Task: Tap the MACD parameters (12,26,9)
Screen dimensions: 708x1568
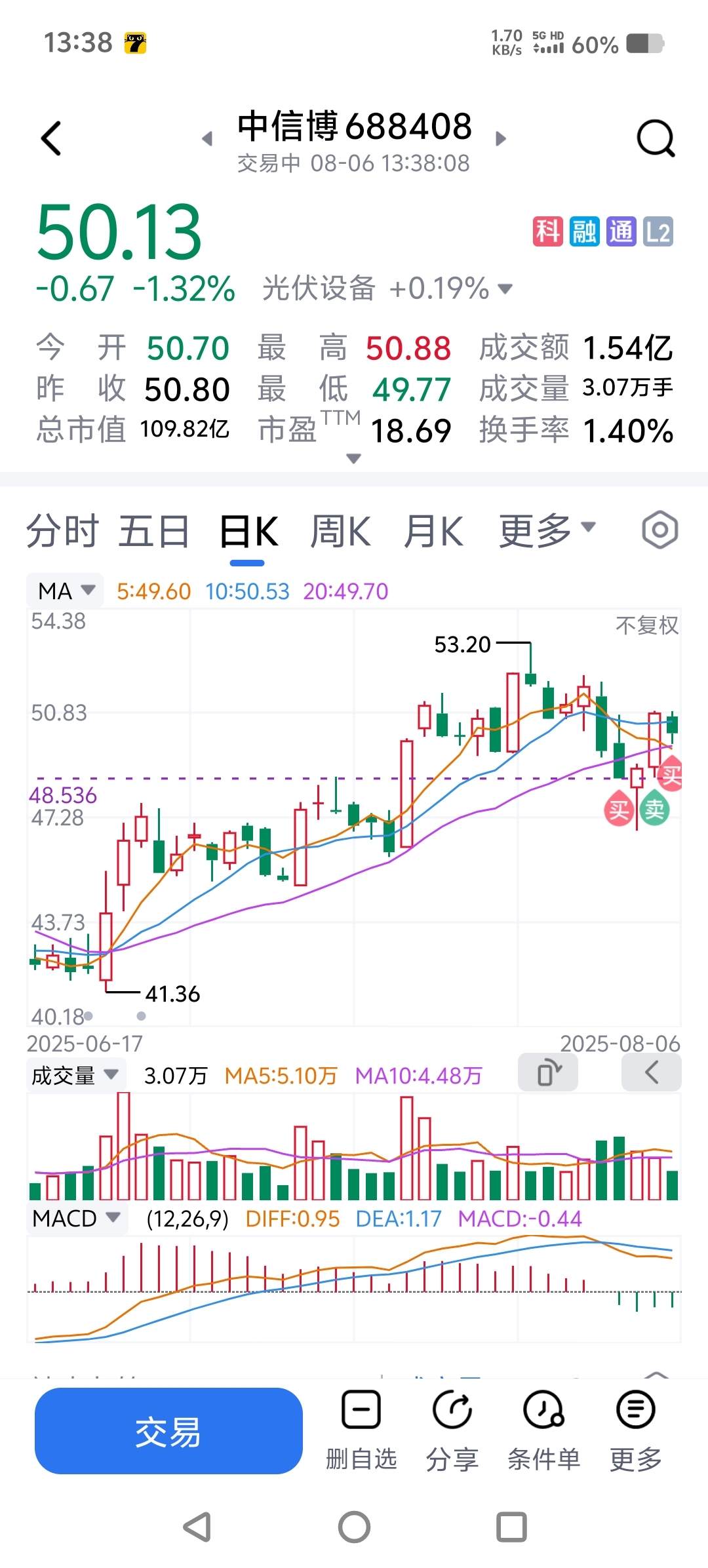Action: [x=187, y=1219]
